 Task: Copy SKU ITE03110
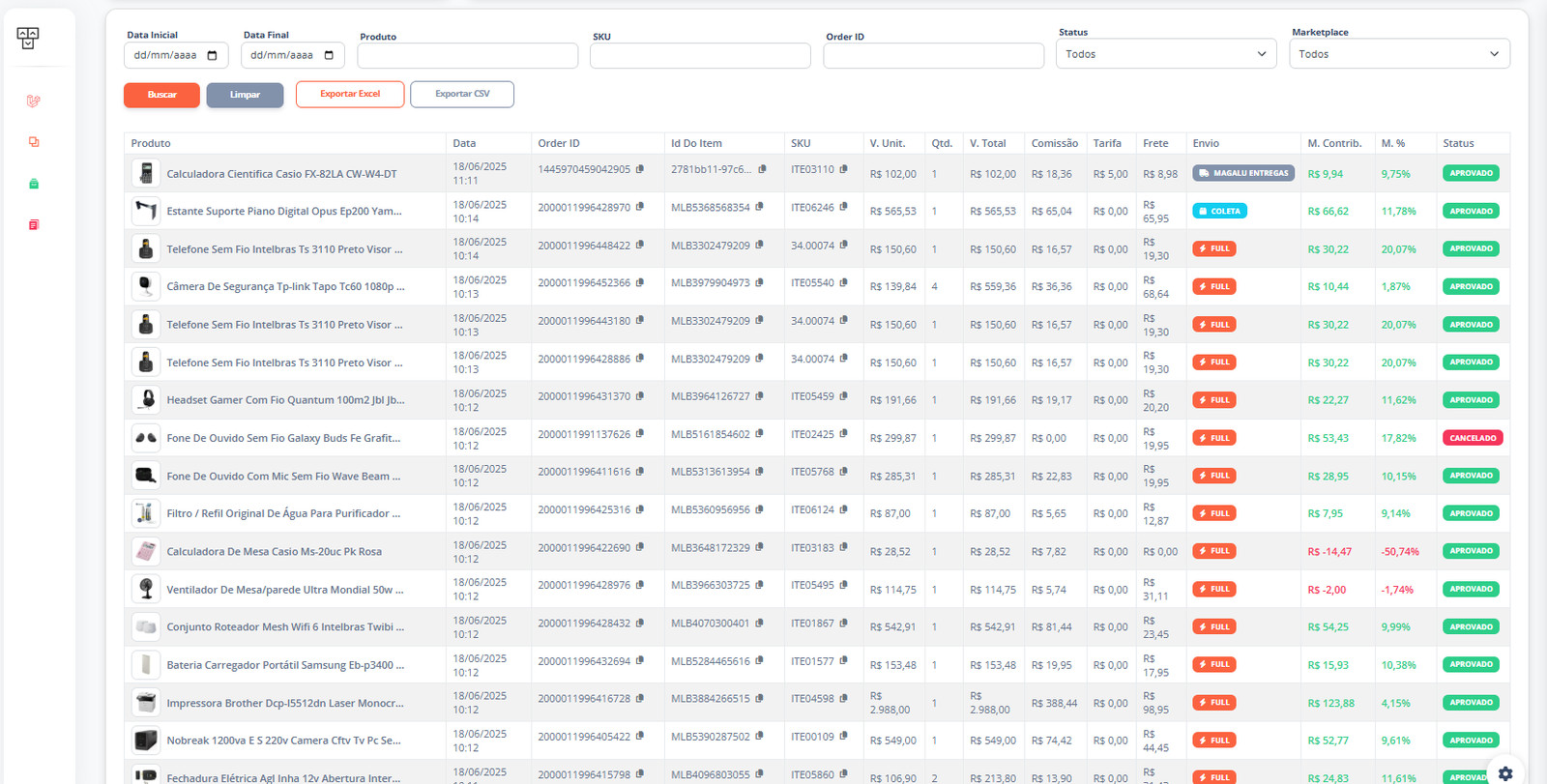[x=844, y=168]
